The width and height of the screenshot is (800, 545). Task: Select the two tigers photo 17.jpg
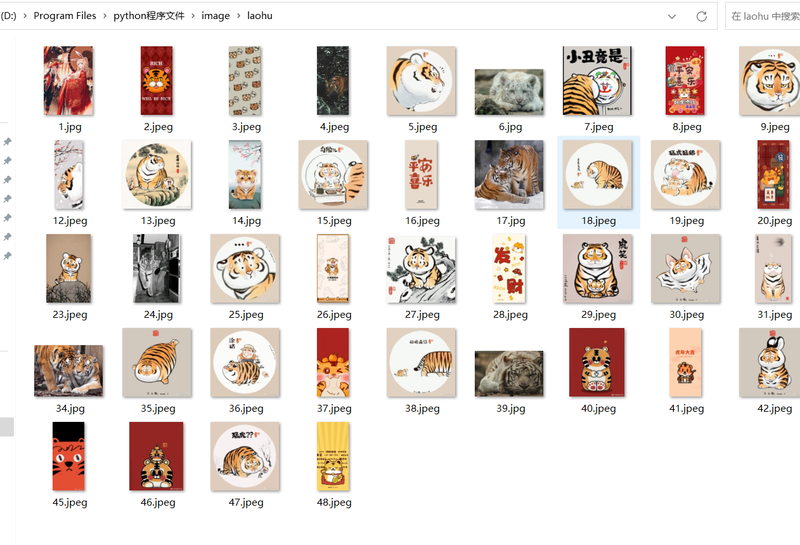point(509,175)
